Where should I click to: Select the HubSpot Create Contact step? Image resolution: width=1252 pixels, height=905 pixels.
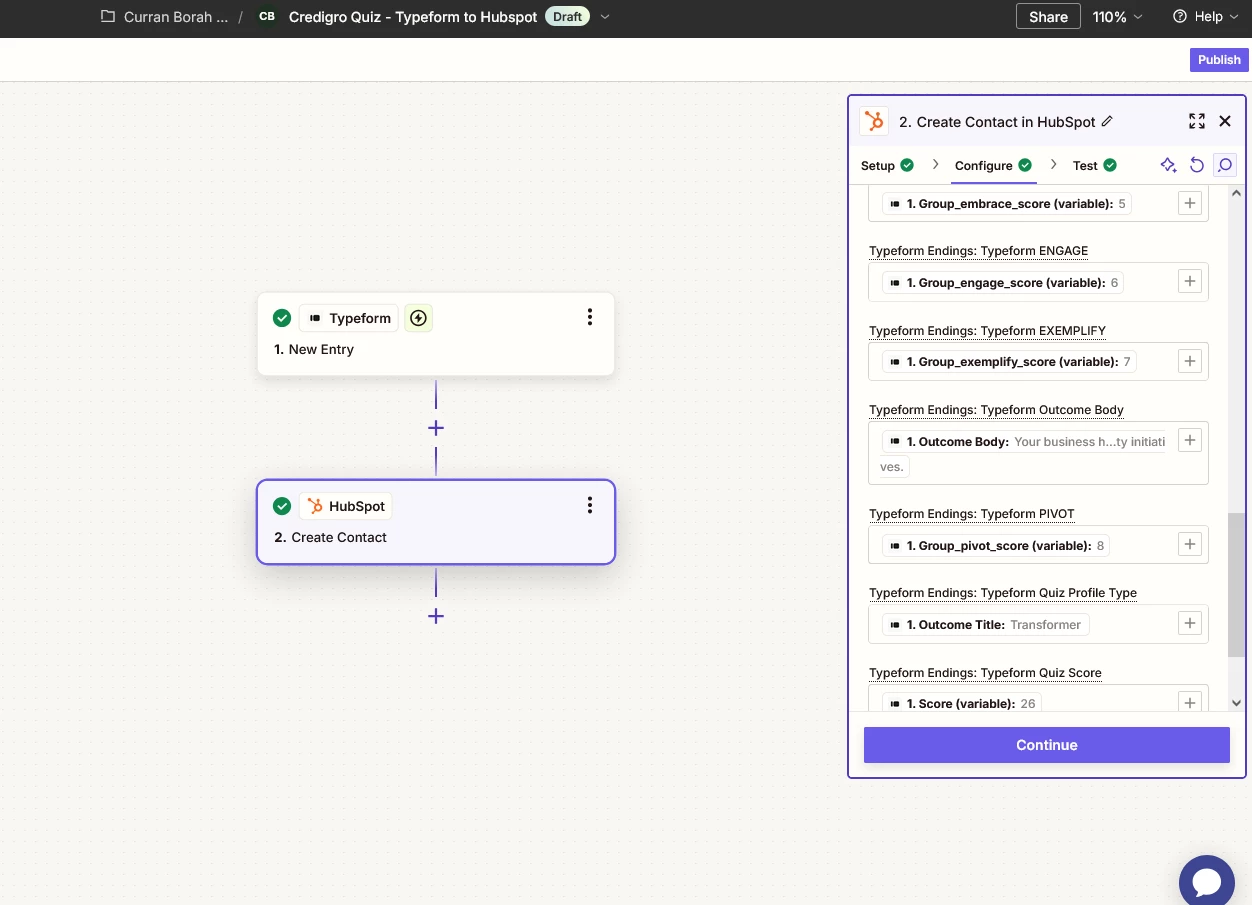point(436,522)
